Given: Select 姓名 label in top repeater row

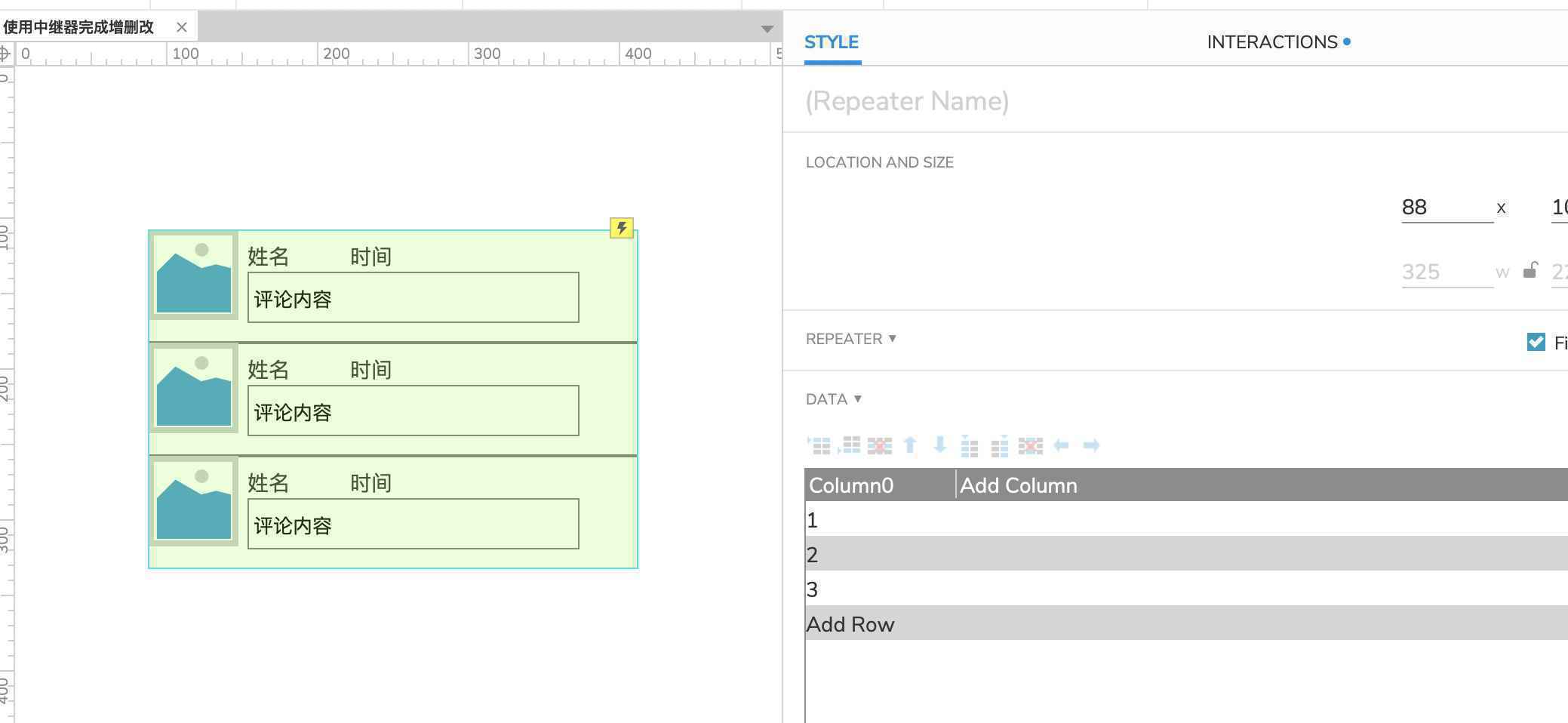Looking at the screenshot, I should point(268,257).
